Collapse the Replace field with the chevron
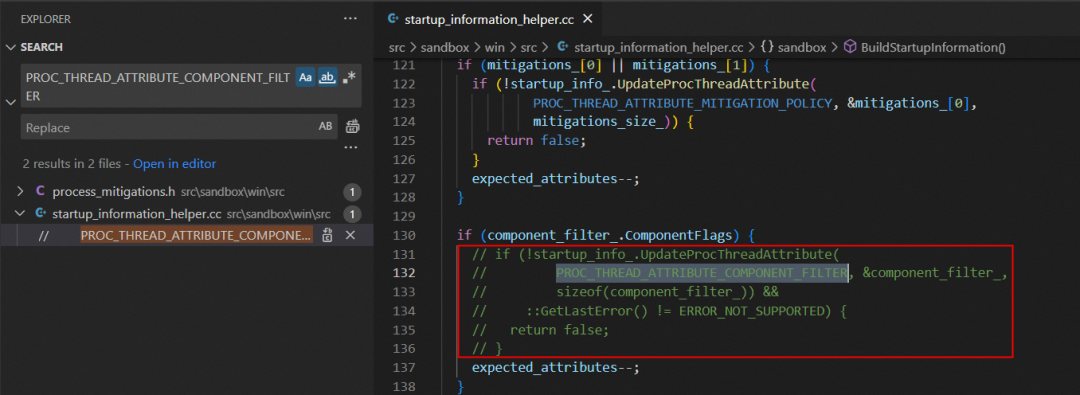1080x395 pixels. (x=10, y=102)
